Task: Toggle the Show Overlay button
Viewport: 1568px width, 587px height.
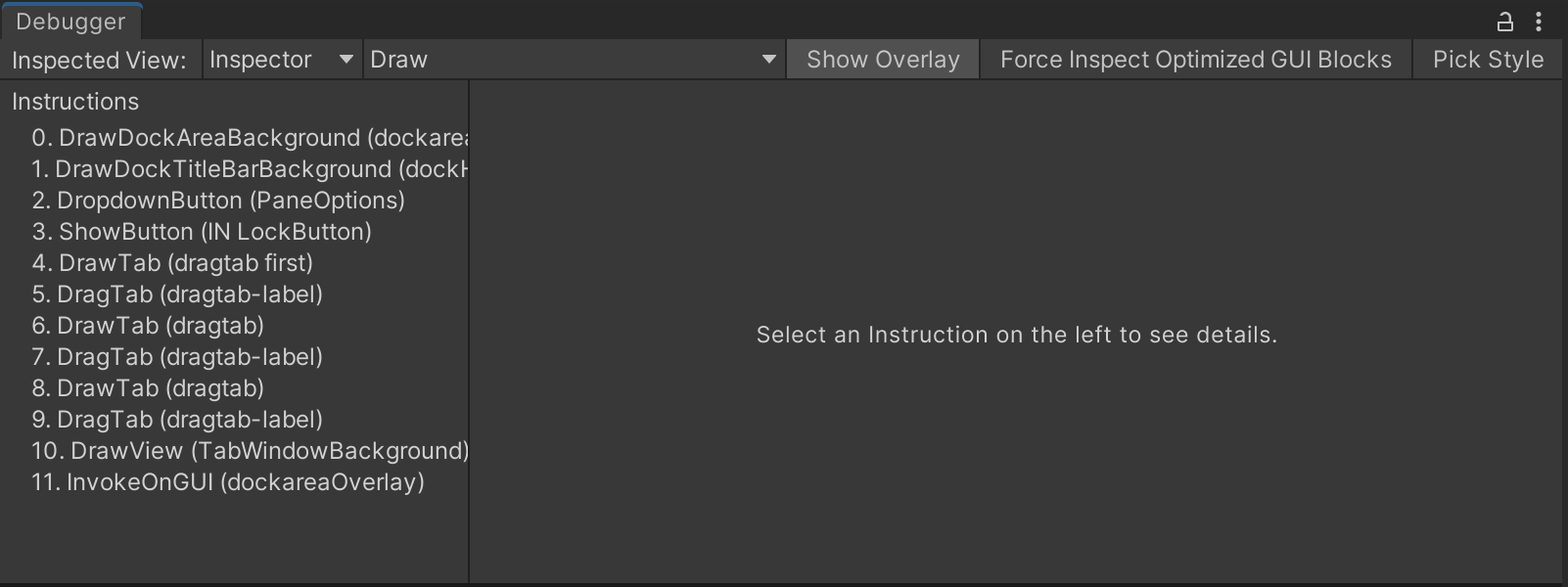Action: point(883,60)
